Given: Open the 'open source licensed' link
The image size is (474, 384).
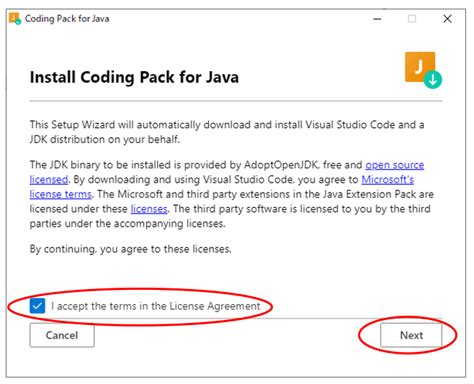Looking at the screenshot, I should (x=395, y=165).
